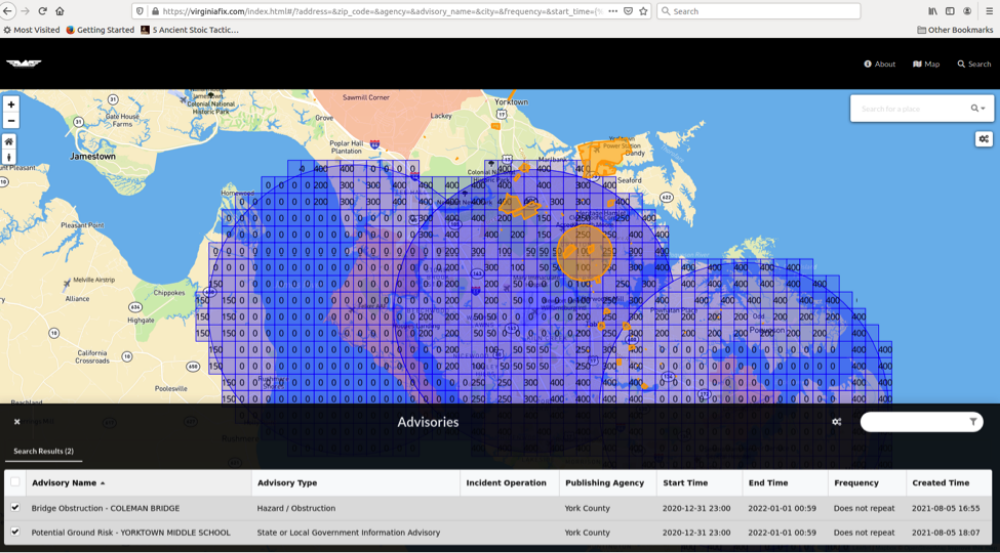Reset map to home extent
1000x553 pixels.
[x=10, y=142]
